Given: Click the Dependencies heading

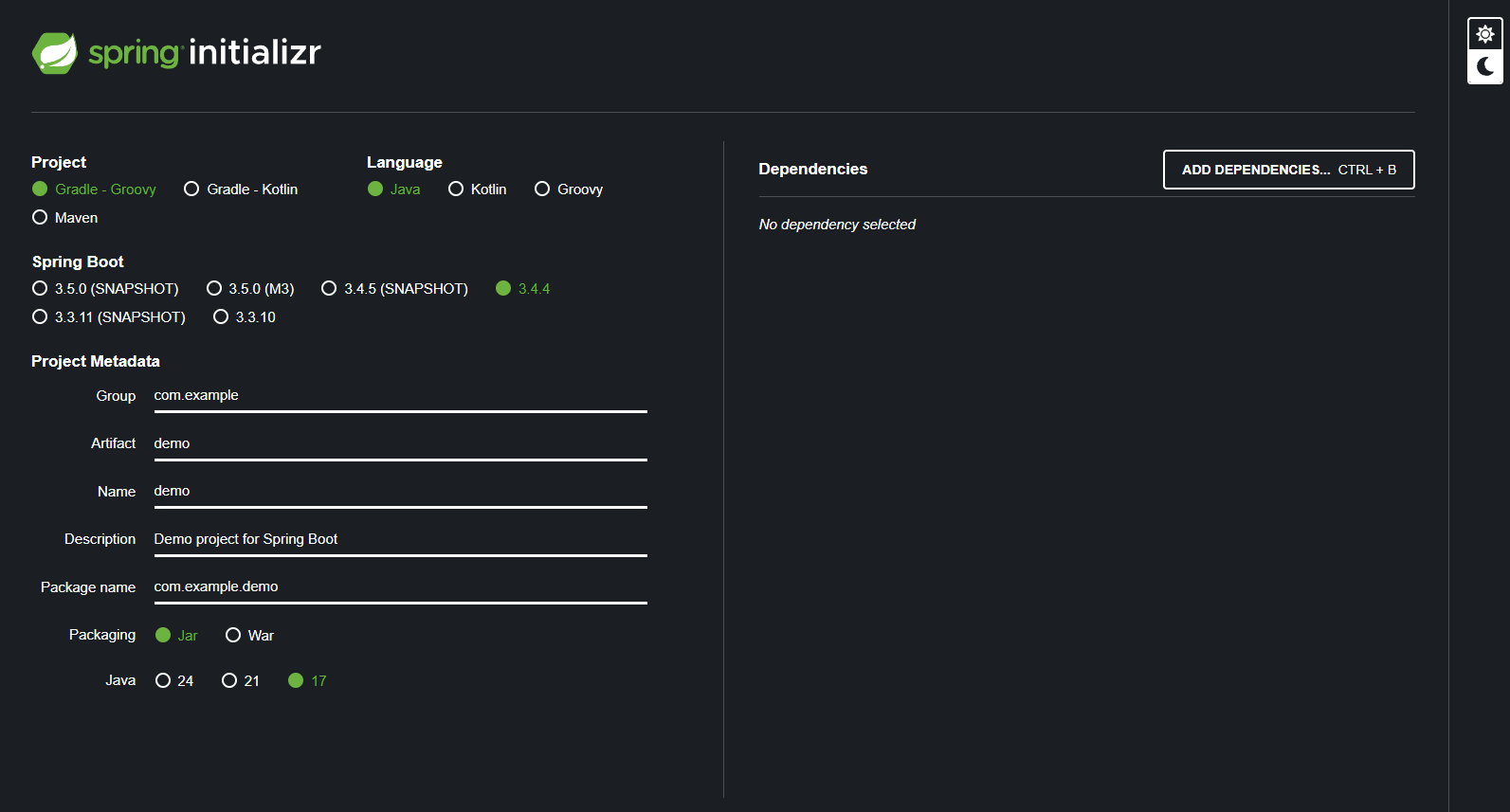Looking at the screenshot, I should (813, 169).
